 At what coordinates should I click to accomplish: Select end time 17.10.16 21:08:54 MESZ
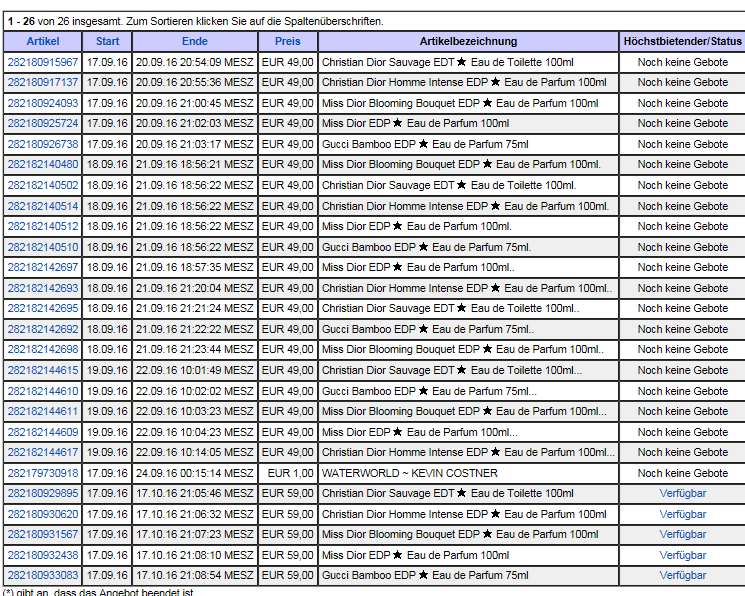[195, 575]
